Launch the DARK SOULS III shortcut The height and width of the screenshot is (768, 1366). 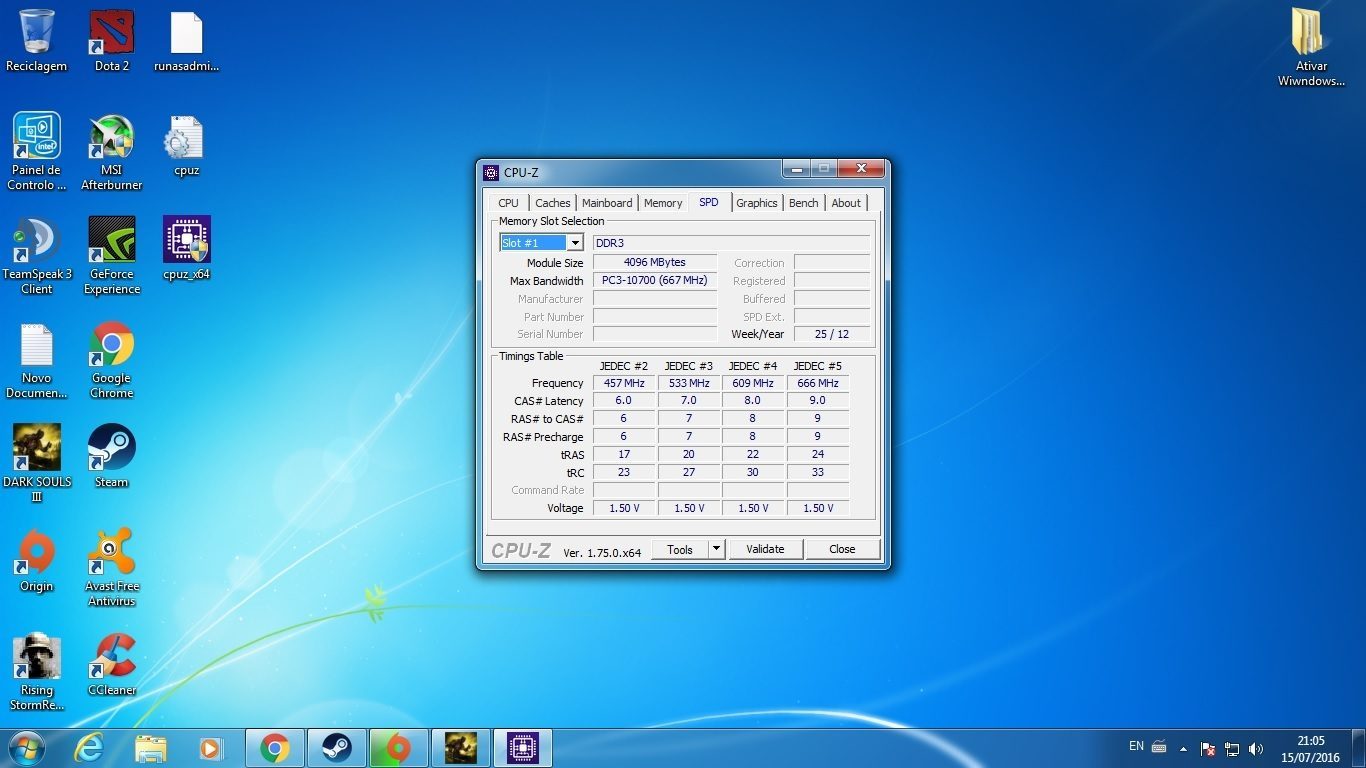[x=37, y=463]
